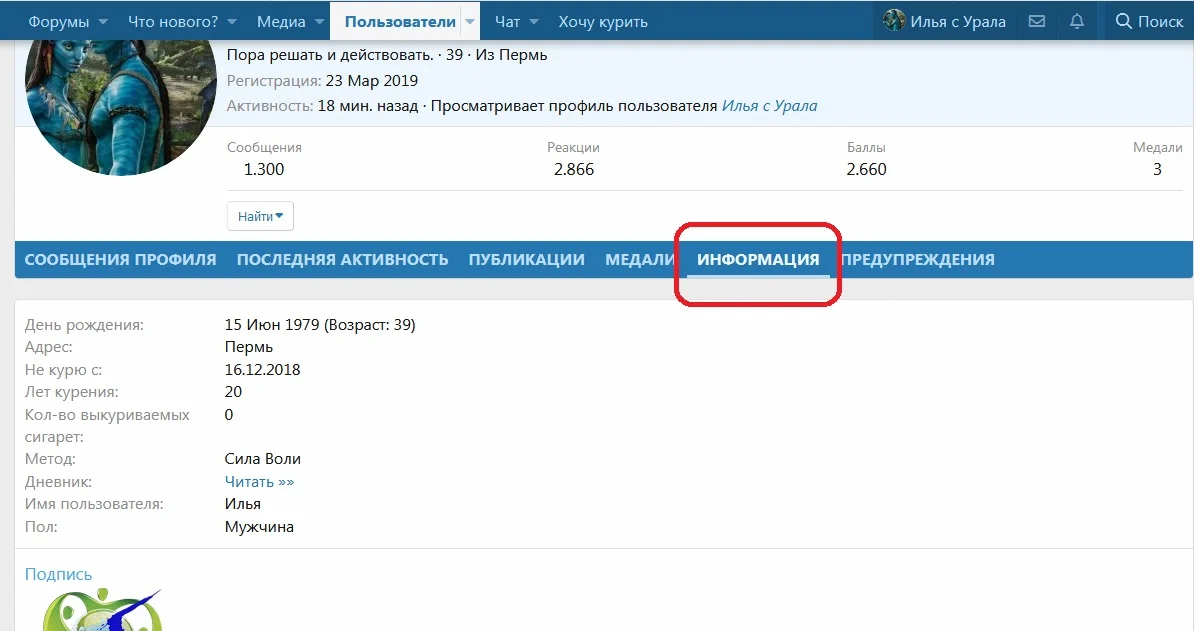Click the method value Сила Воли
Viewport: 1194px width, 631px height.
tap(263, 459)
